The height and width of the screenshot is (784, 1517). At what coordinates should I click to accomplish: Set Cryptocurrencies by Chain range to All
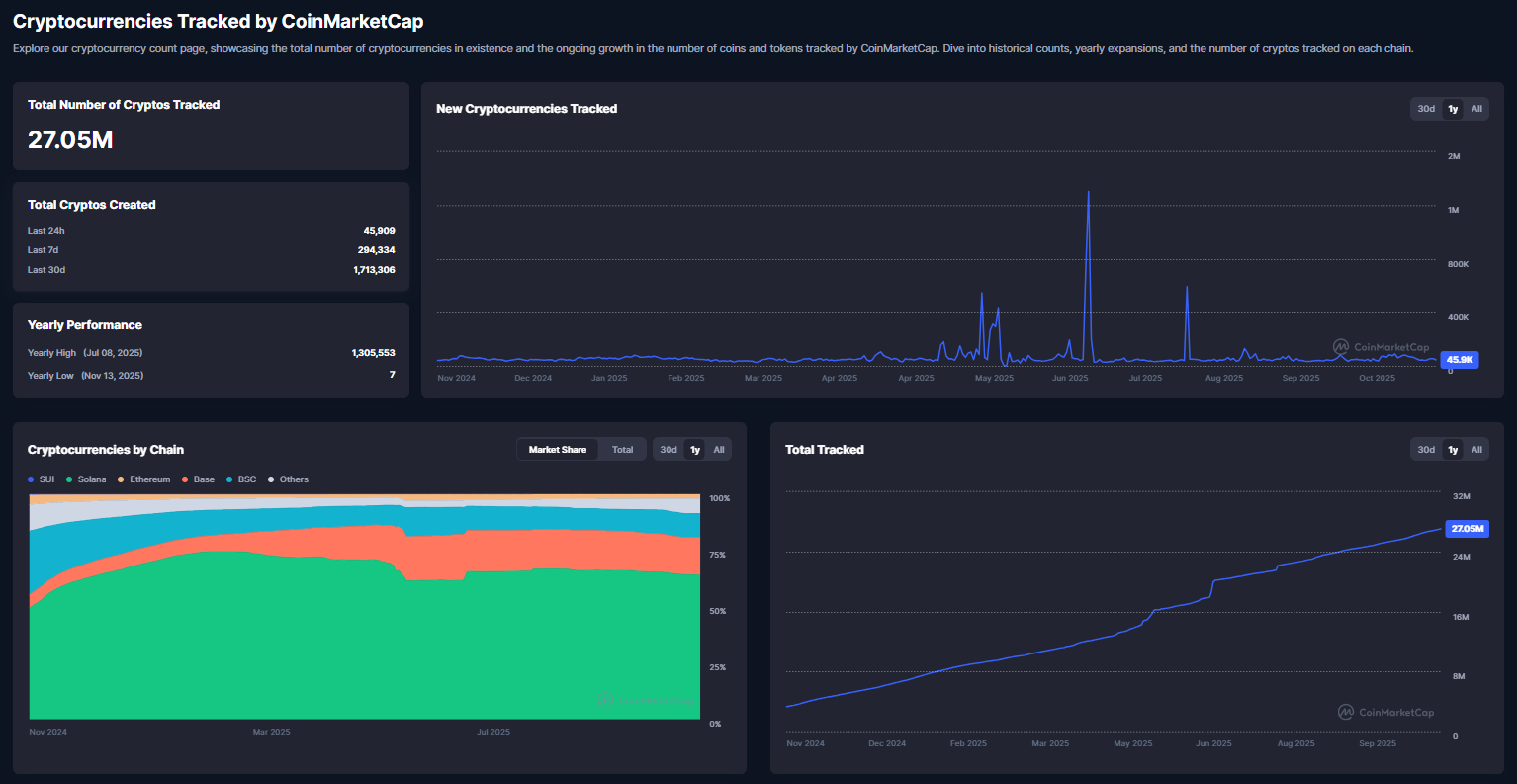click(x=719, y=450)
